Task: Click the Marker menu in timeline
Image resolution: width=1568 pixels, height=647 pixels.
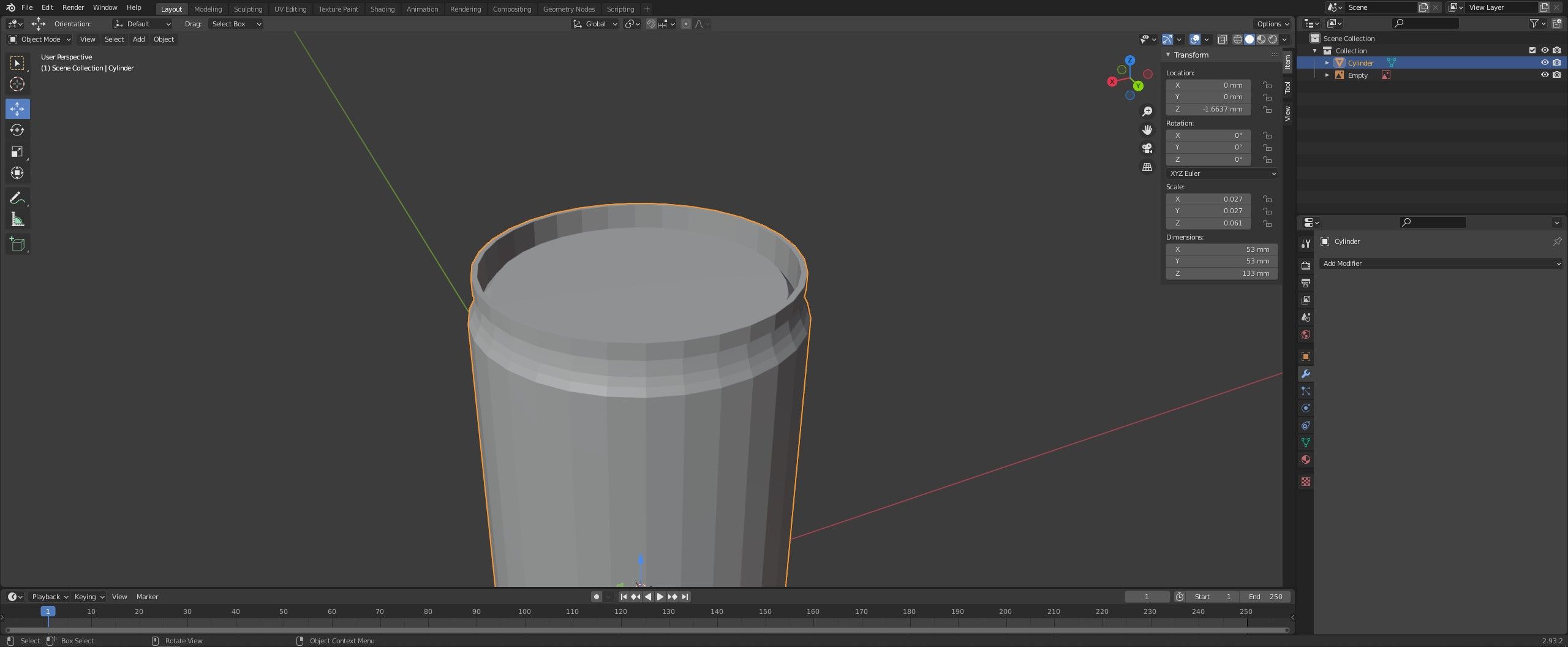Action: point(147,597)
